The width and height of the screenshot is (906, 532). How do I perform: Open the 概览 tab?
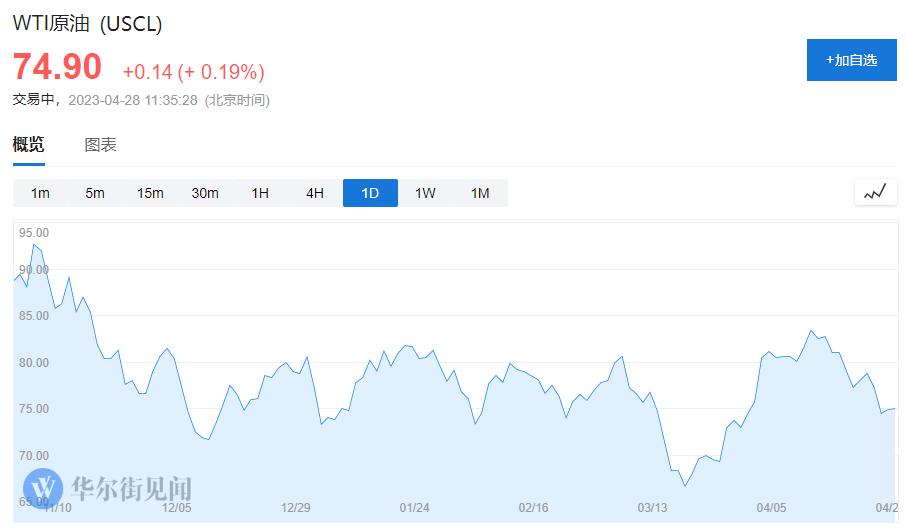tap(28, 144)
